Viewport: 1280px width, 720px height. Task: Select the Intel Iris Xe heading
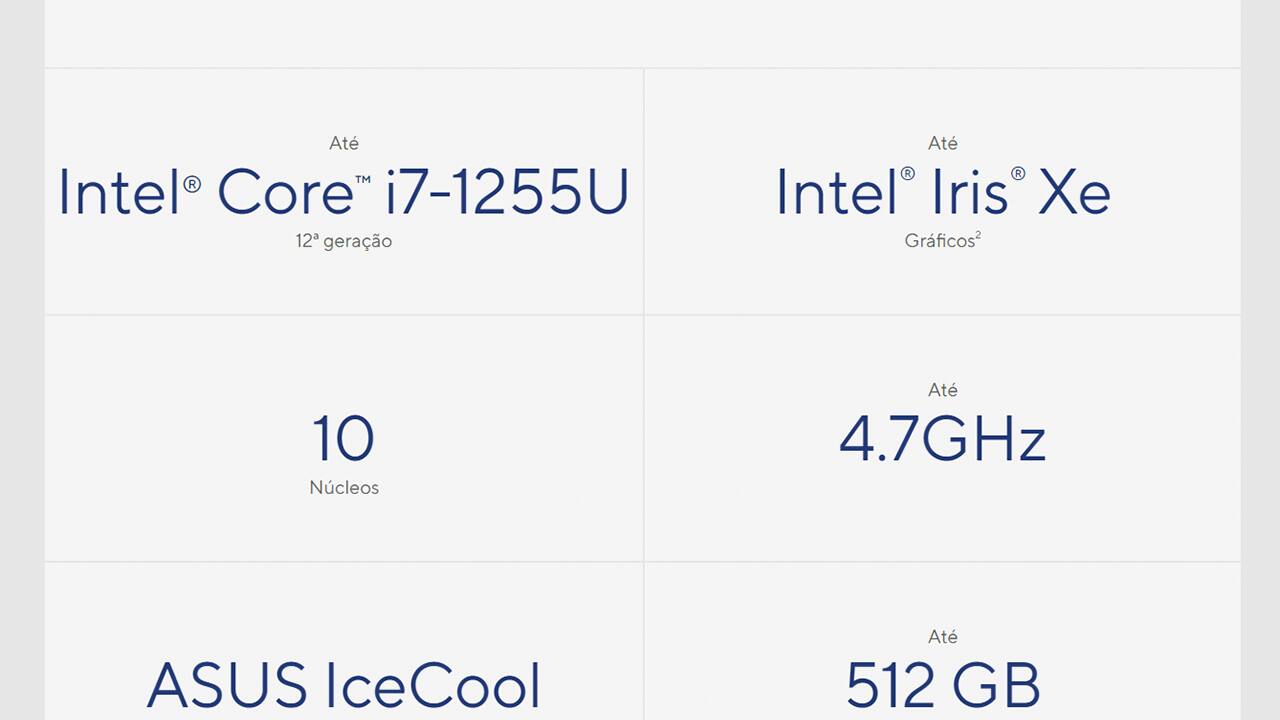coord(943,191)
